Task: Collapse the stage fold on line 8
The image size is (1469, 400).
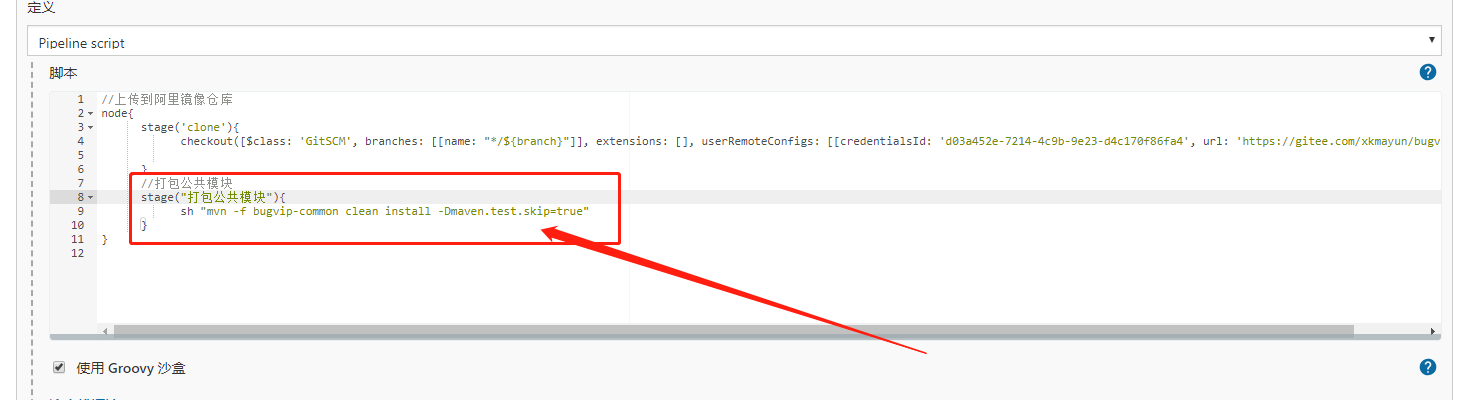Action: [91, 197]
